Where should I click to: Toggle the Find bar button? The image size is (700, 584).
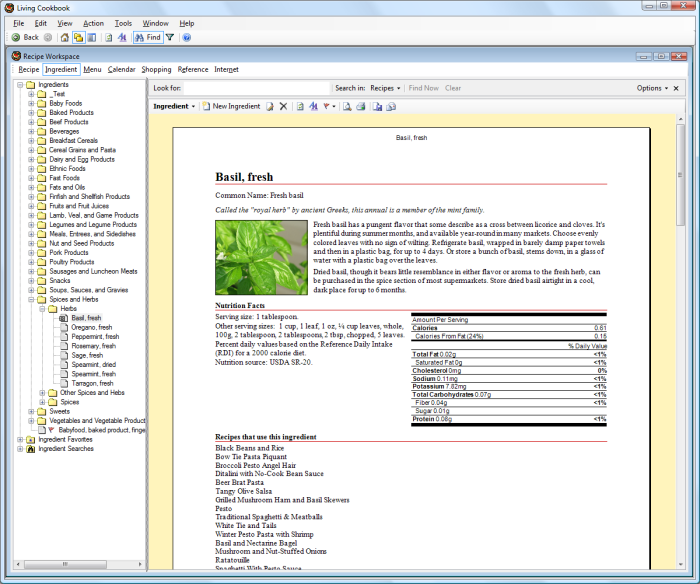point(148,38)
